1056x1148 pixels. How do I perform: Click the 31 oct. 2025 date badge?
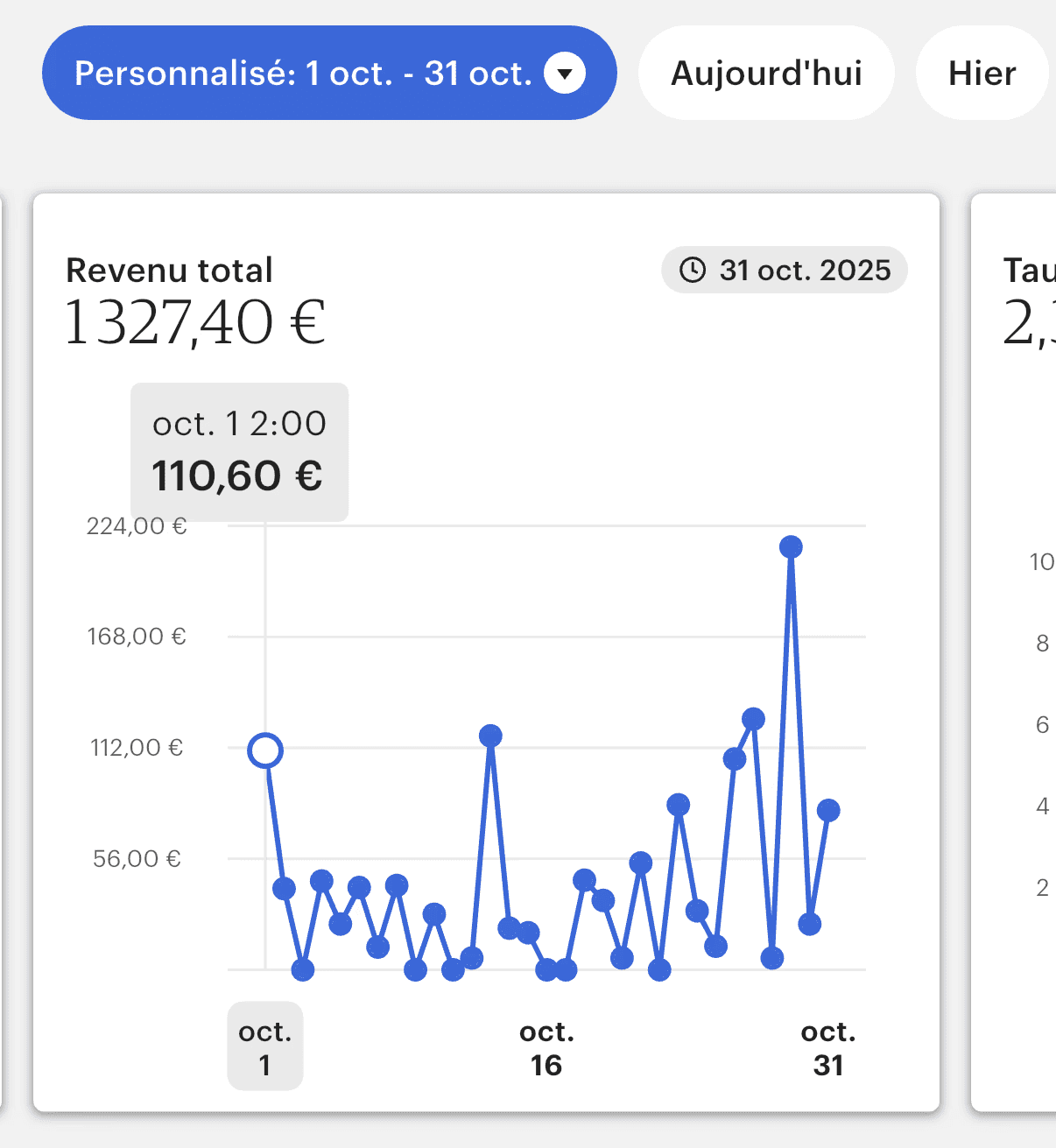point(785,270)
